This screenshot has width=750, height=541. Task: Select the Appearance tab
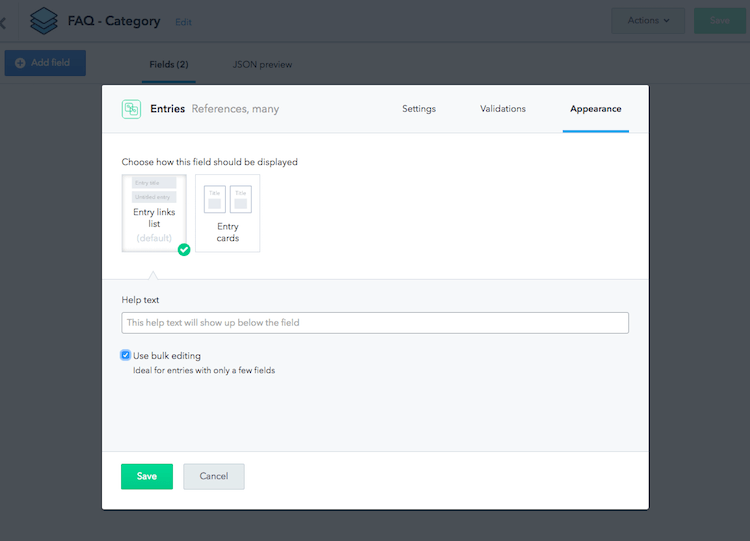tap(596, 109)
